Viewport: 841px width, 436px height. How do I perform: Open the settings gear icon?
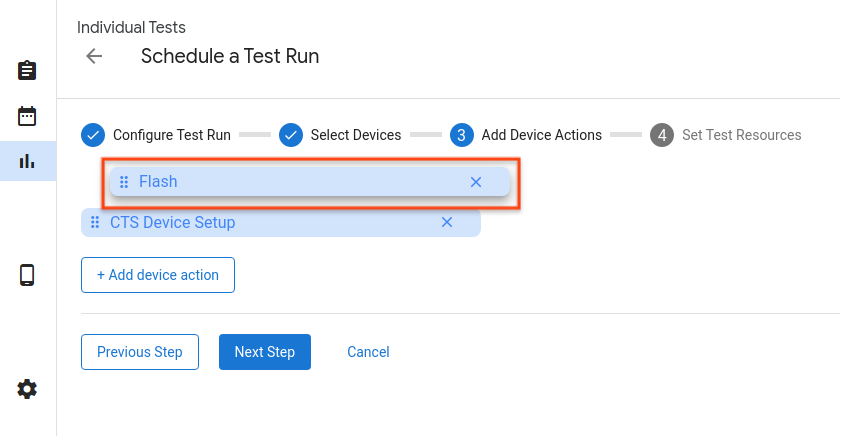tap(28, 389)
